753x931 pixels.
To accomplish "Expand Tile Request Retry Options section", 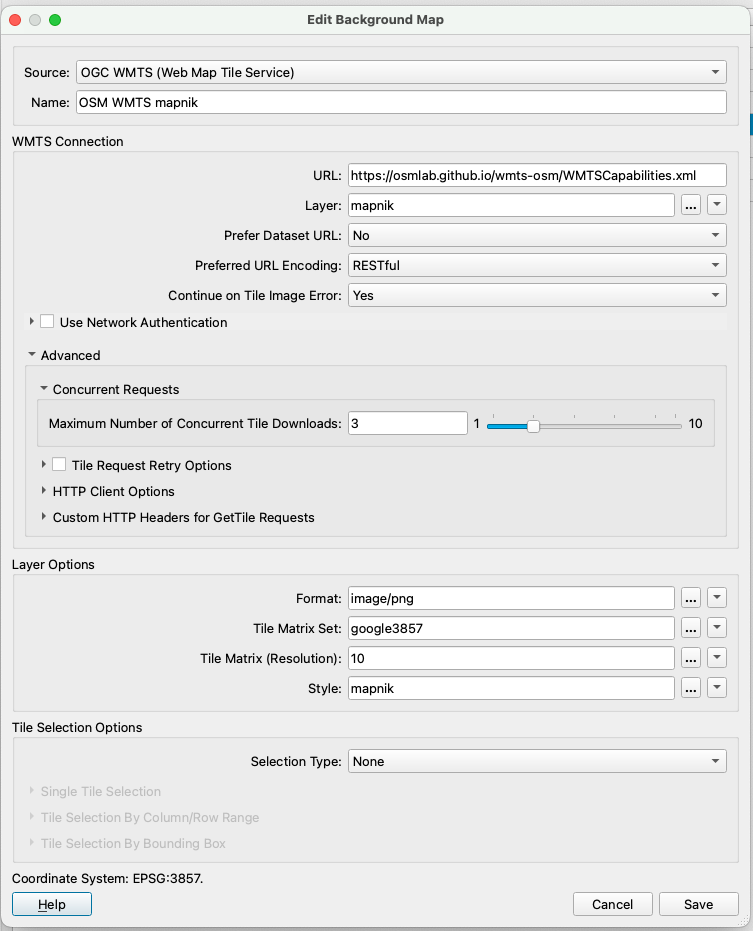I will (x=43, y=464).
